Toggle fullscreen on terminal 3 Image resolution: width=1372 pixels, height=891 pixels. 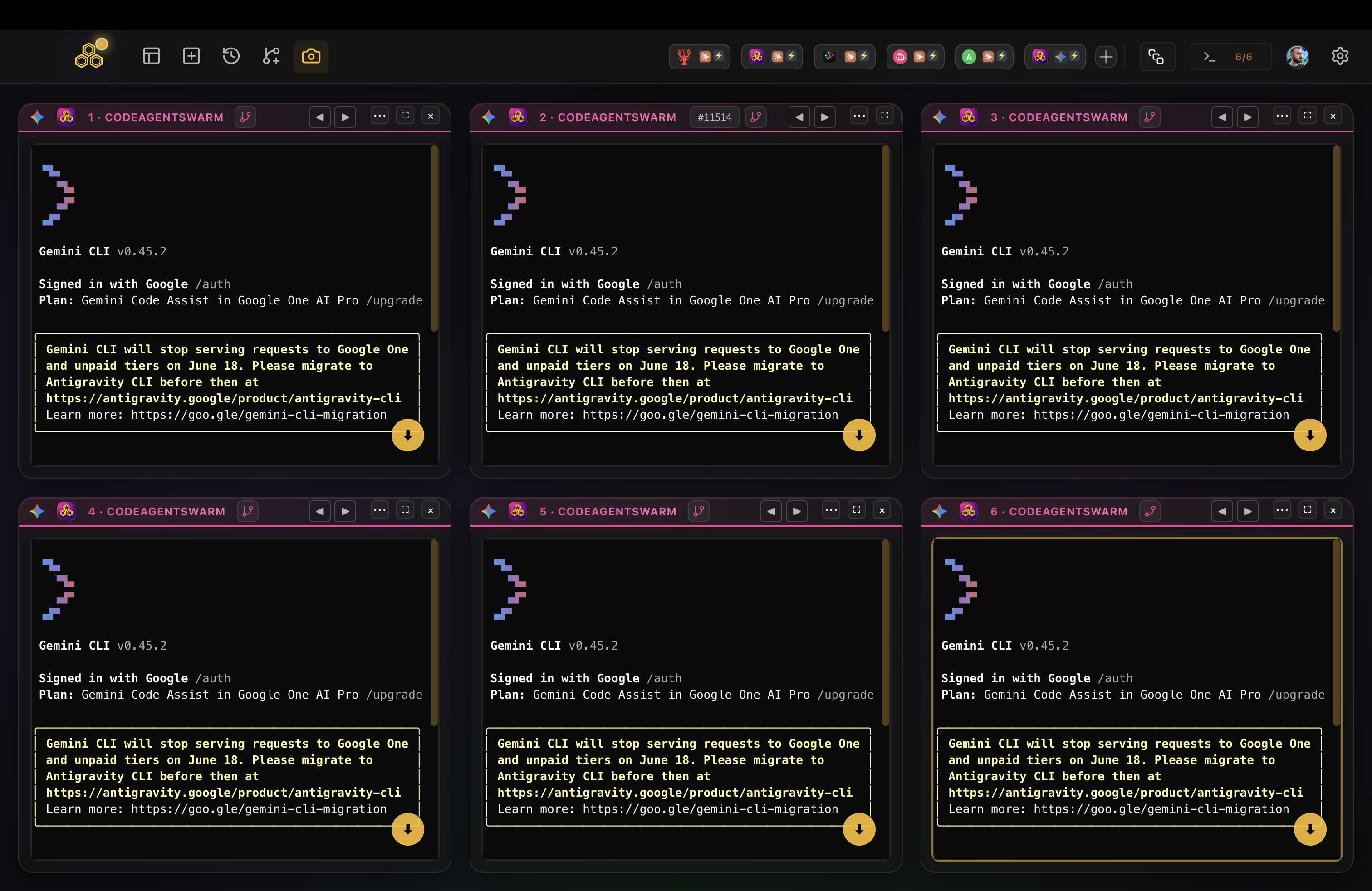[1308, 116]
